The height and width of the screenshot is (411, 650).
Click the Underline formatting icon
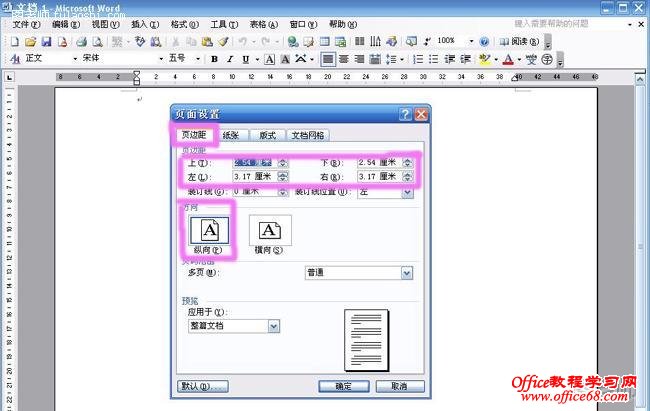click(x=246, y=59)
